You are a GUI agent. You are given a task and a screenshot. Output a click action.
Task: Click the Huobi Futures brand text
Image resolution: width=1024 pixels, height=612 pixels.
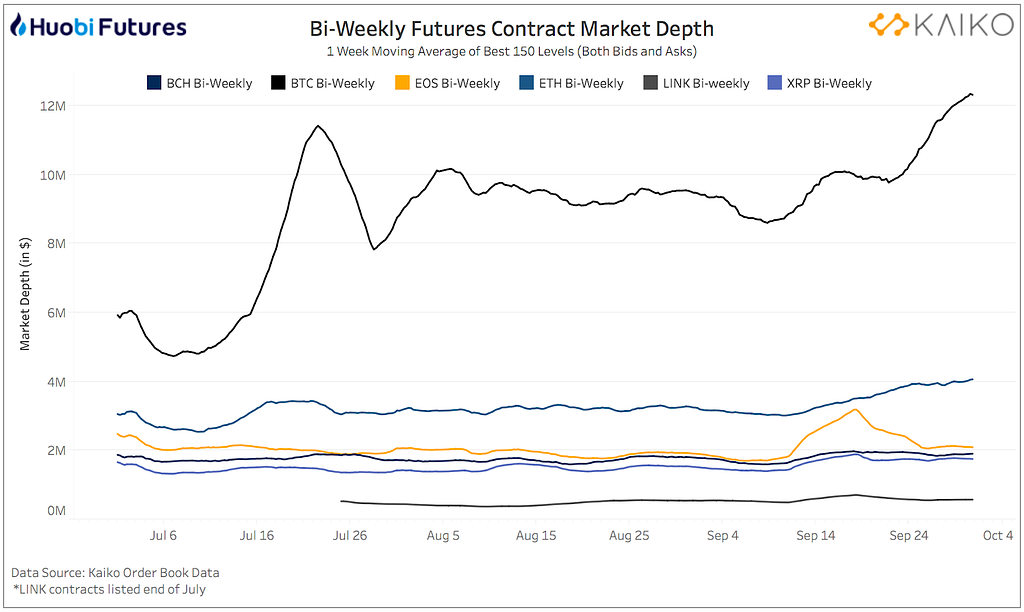108,27
